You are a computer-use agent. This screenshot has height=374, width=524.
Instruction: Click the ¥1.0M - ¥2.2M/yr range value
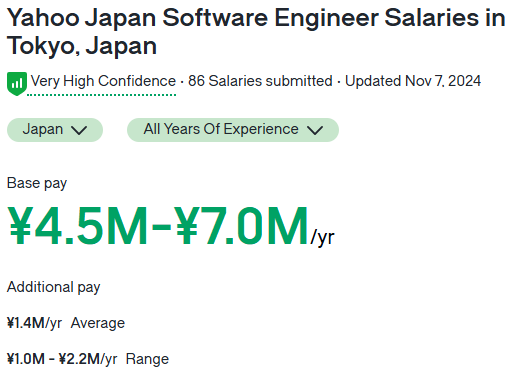point(62,359)
